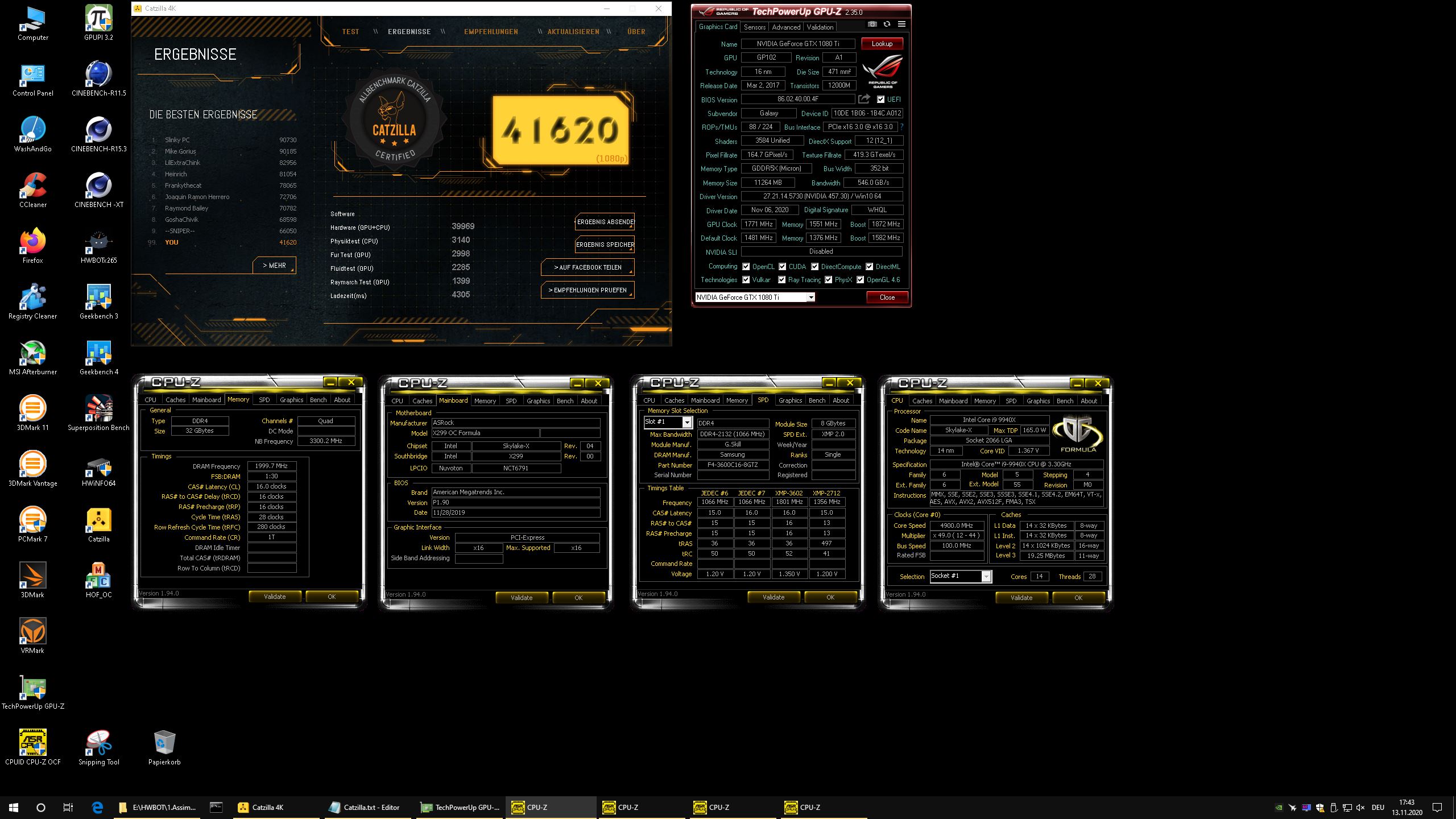This screenshot has width=1456, height=819.
Task: Open Windows Start menu
Action: click(x=14, y=807)
